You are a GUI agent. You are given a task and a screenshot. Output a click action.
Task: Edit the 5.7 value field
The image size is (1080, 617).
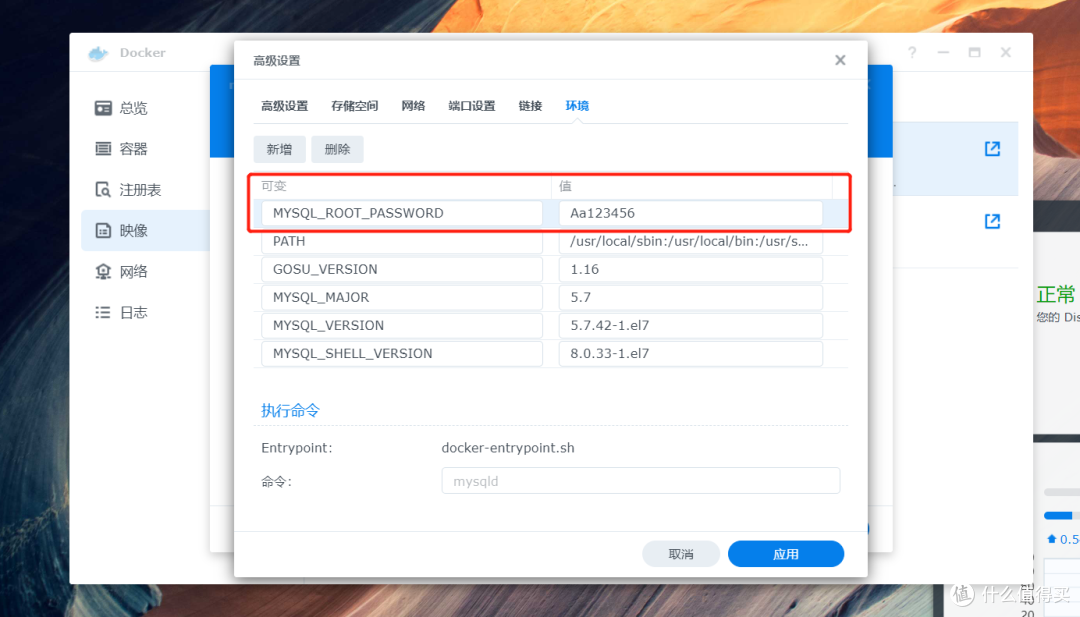(691, 297)
